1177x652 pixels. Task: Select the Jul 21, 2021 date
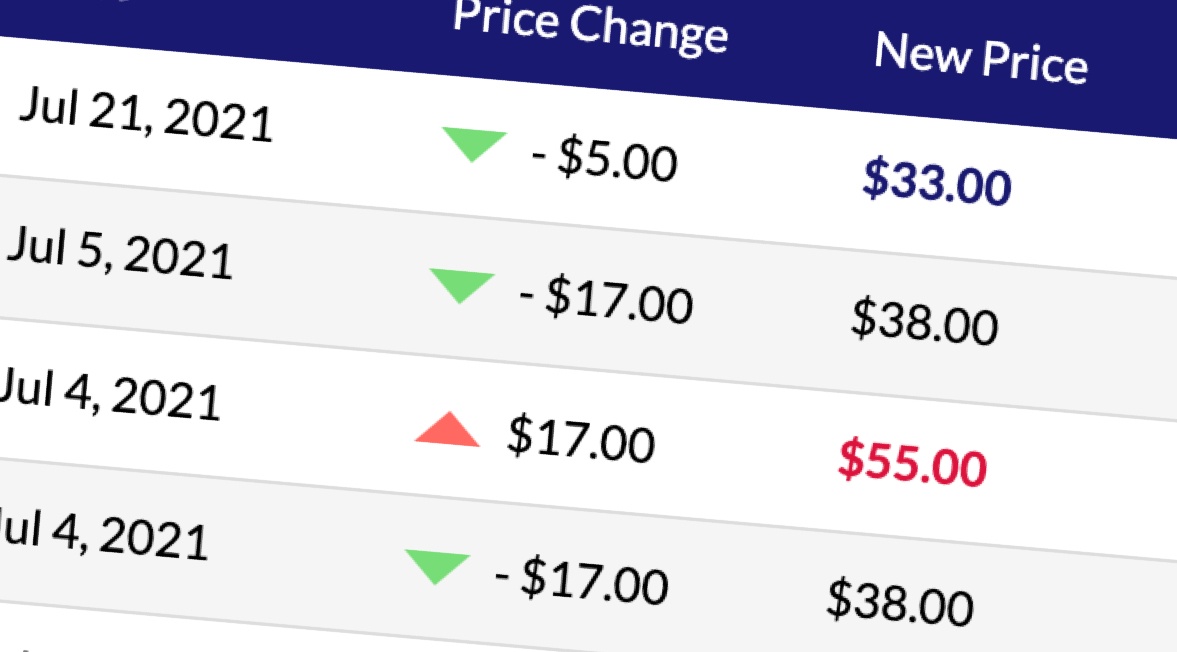pos(146,115)
